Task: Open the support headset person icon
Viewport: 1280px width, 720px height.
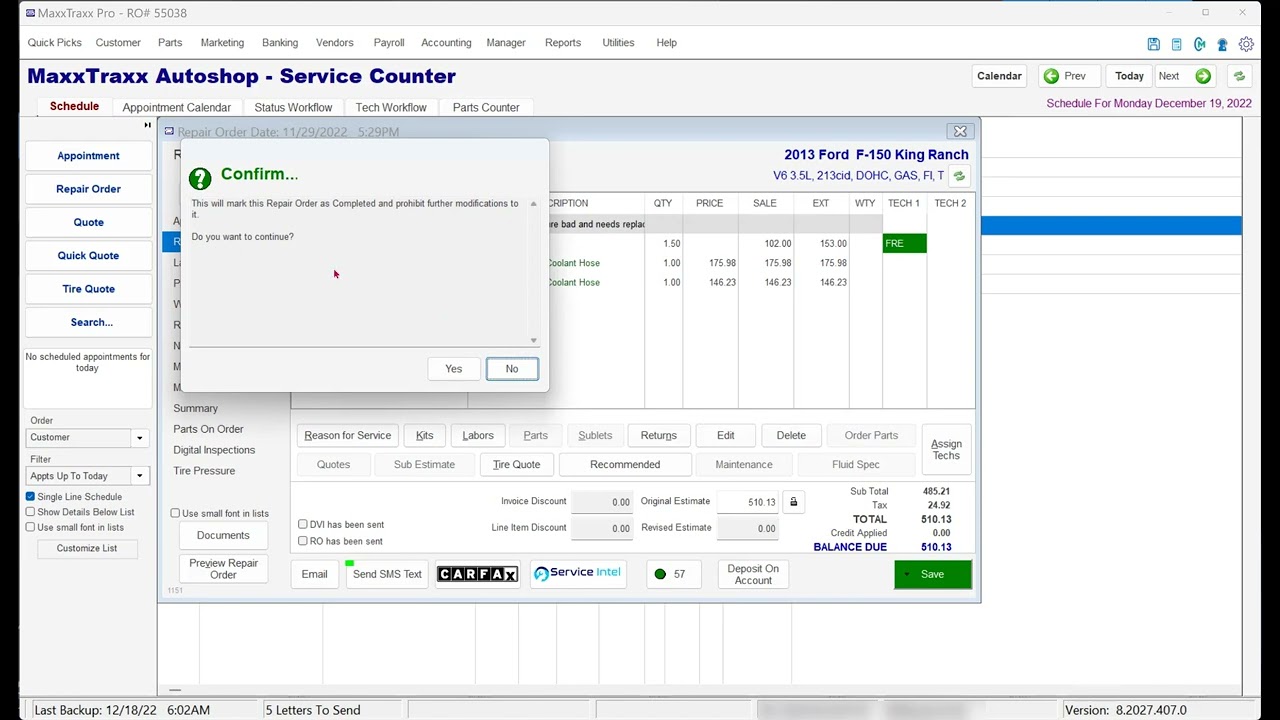Action: point(1222,44)
